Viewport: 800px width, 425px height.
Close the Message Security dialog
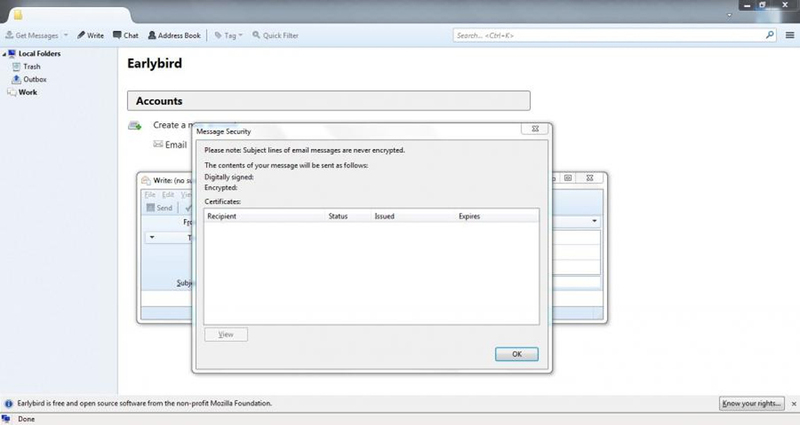[535, 129]
